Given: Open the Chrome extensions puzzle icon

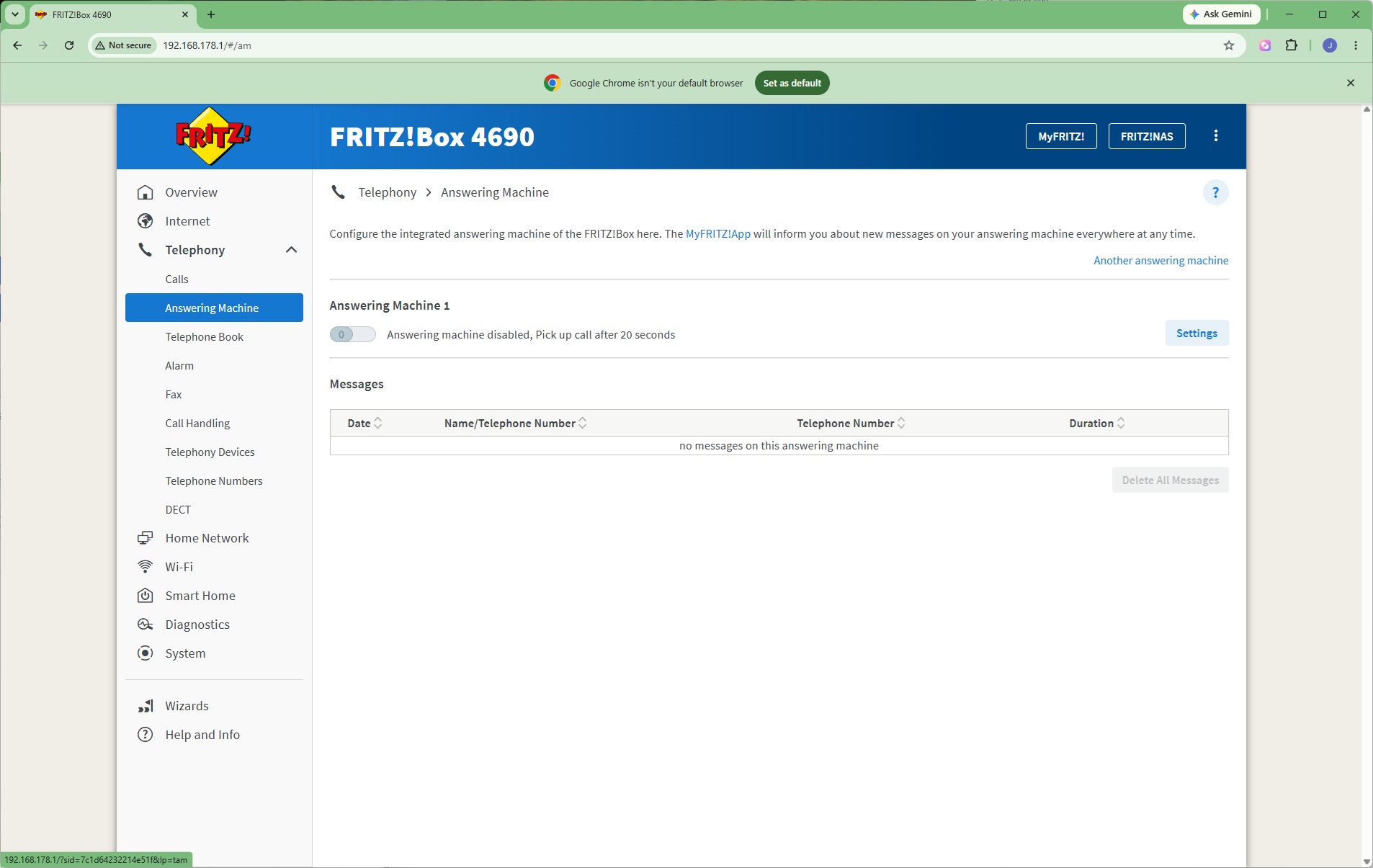Looking at the screenshot, I should [x=1291, y=45].
